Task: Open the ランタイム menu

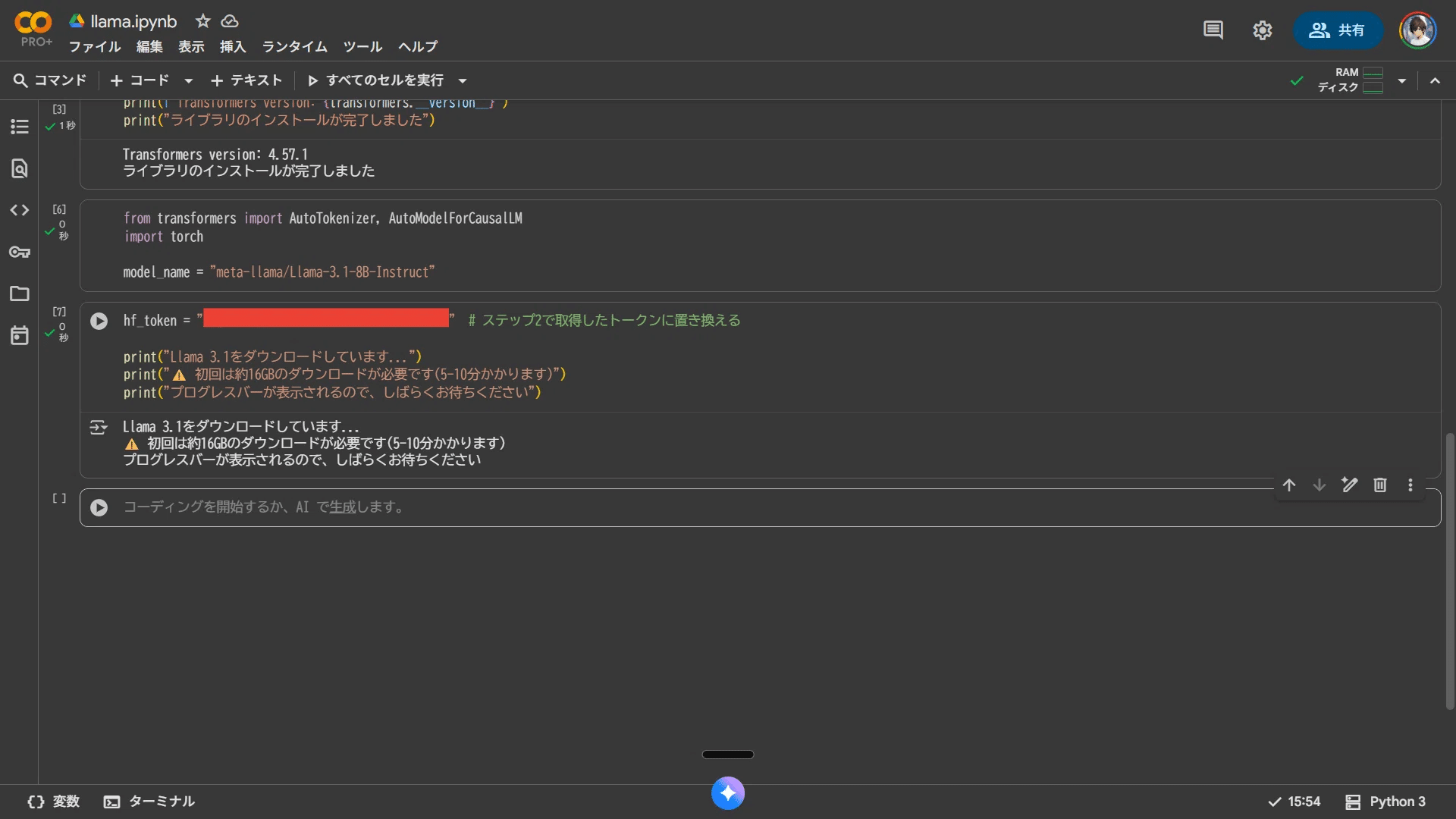Action: 294,47
